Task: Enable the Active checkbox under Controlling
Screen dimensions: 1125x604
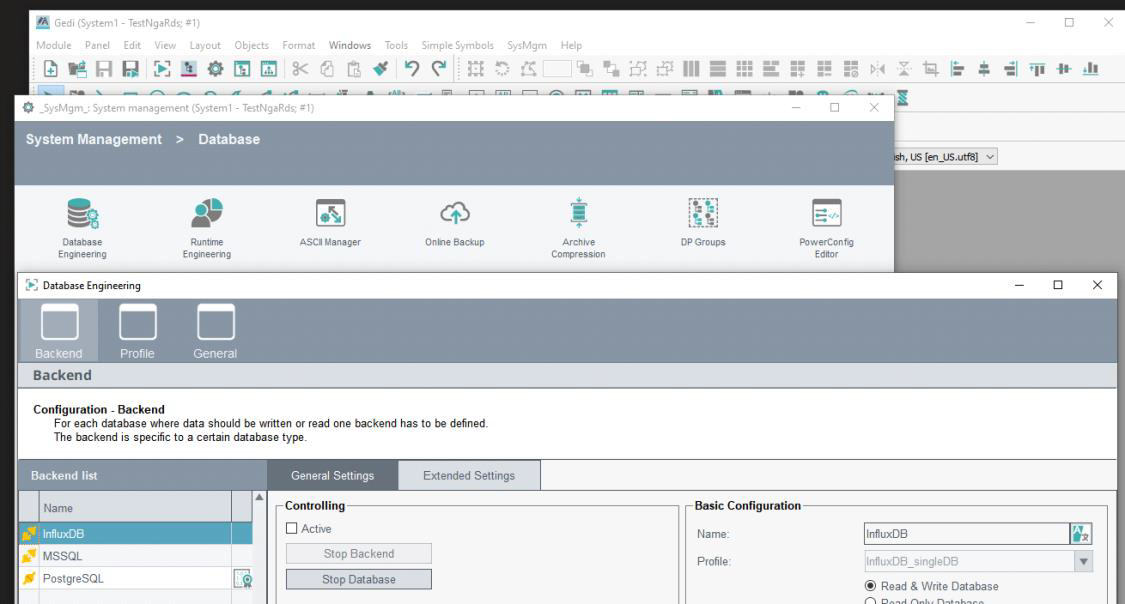Action: tap(290, 528)
